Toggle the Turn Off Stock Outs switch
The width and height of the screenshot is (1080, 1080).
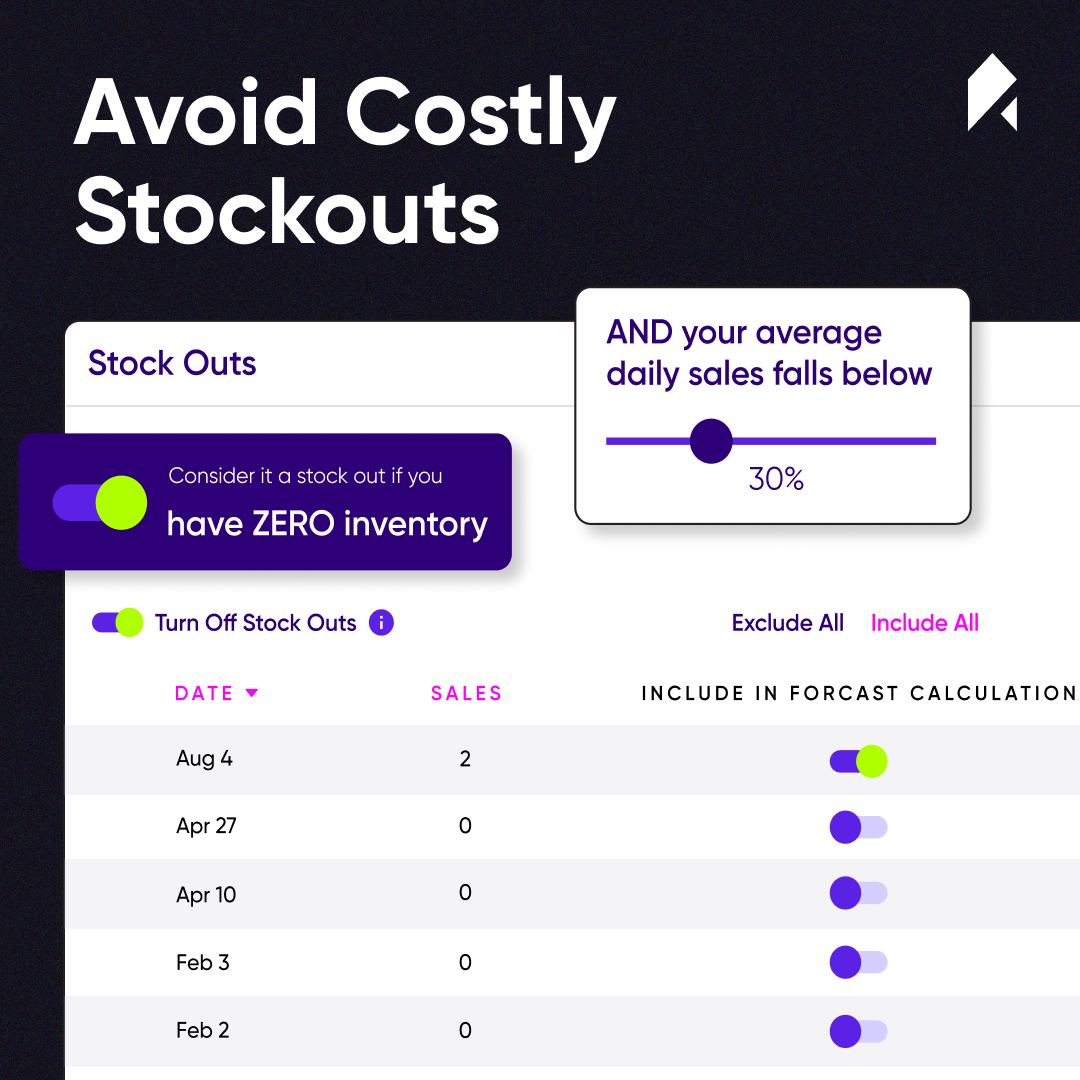coord(117,623)
